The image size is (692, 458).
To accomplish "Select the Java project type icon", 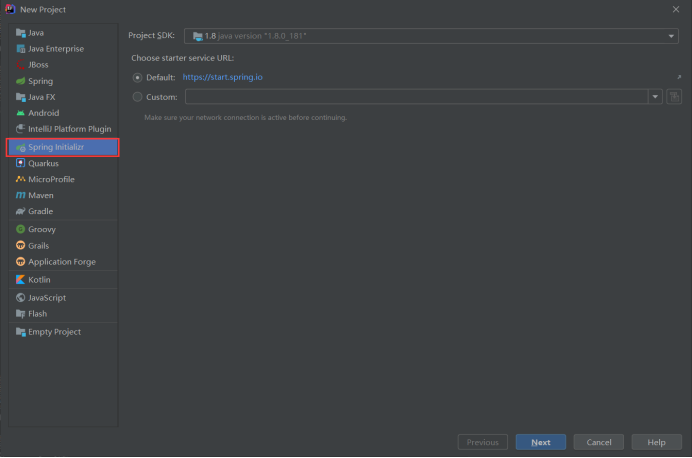I will point(20,33).
